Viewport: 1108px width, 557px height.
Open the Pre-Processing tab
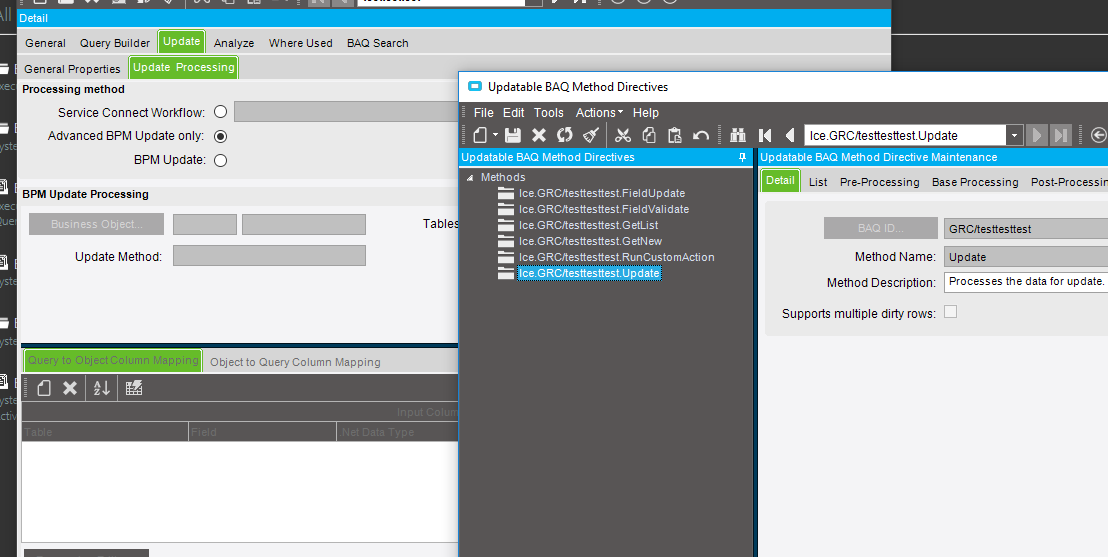pyautogui.click(x=879, y=182)
